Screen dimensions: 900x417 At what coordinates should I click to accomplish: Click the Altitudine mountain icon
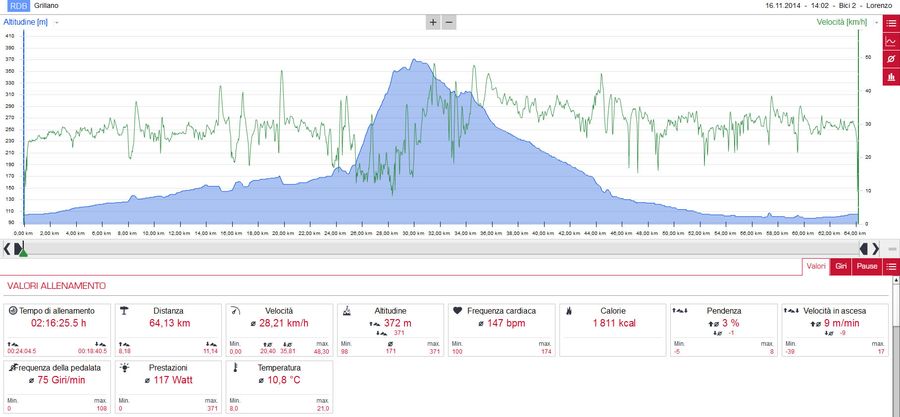click(346, 310)
